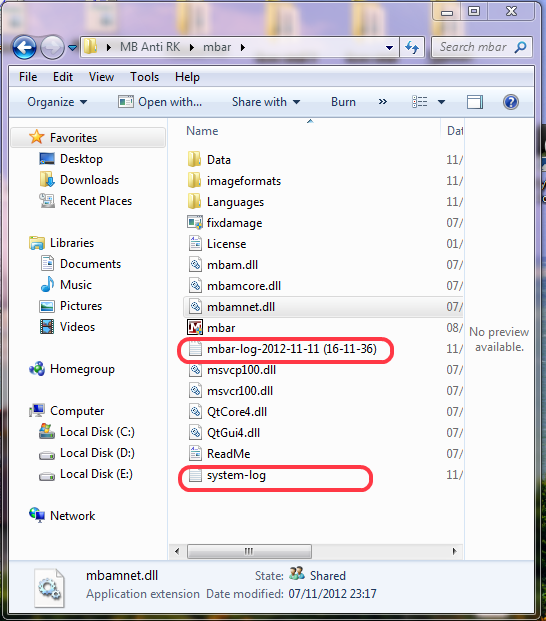Viewport: 546px width, 621px height.
Task: Open the Share with dropdown
Action: [266, 102]
